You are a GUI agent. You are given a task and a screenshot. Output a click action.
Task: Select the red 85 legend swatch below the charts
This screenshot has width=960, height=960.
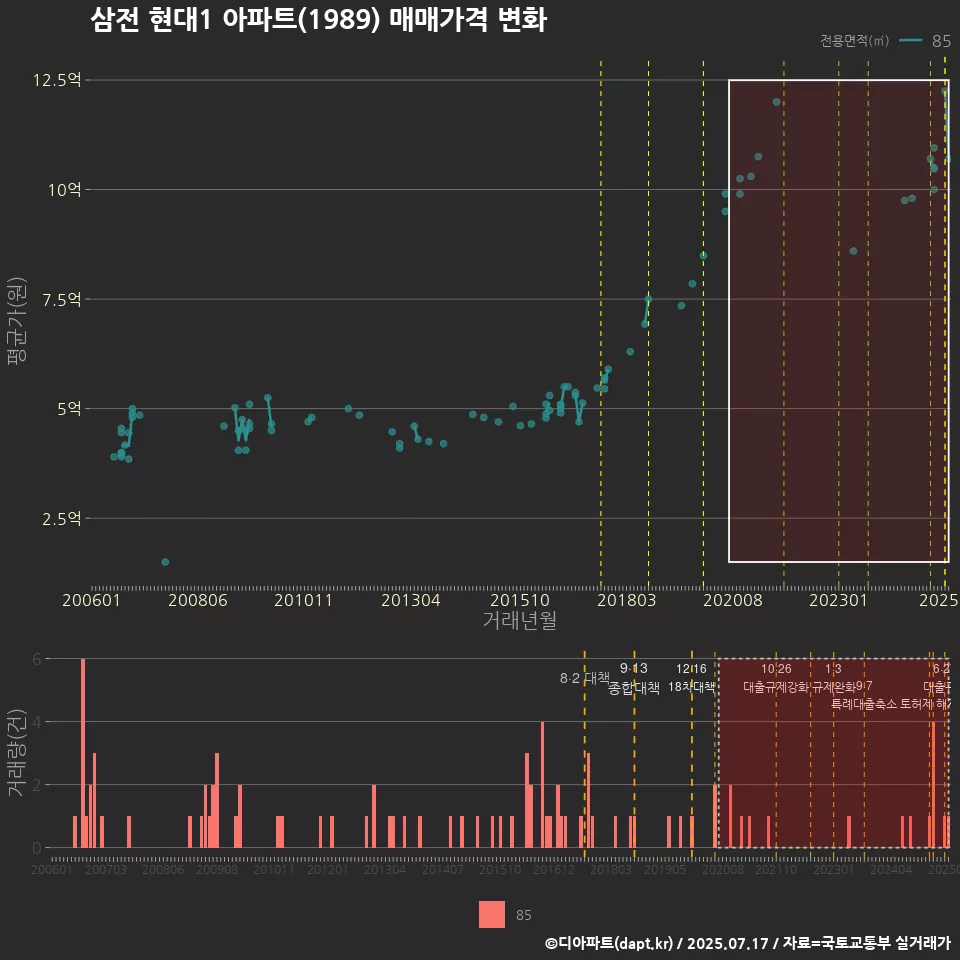tap(492, 914)
